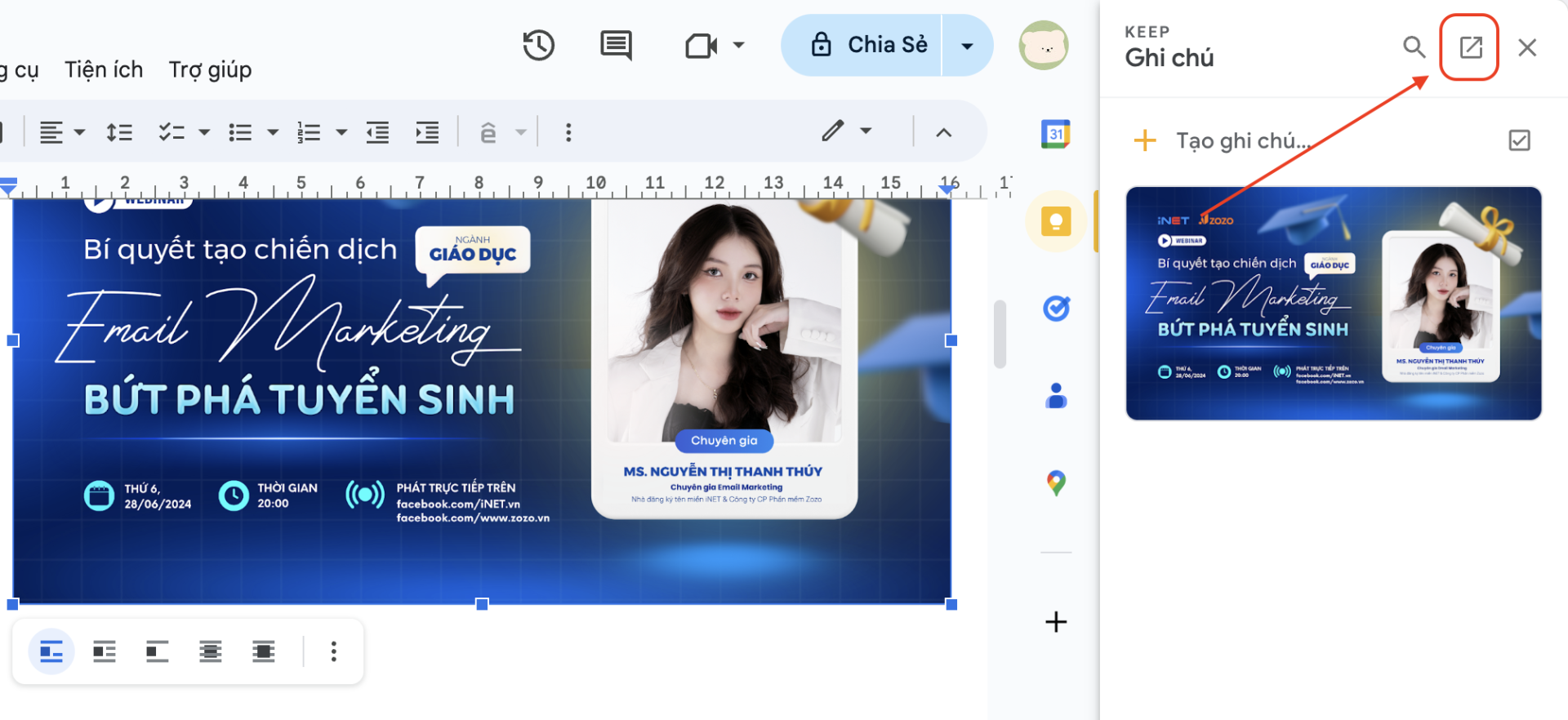Viewport: 1568px width, 720px height.
Task: Open Google Keep in the side panel
Action: click(1056, 221)
